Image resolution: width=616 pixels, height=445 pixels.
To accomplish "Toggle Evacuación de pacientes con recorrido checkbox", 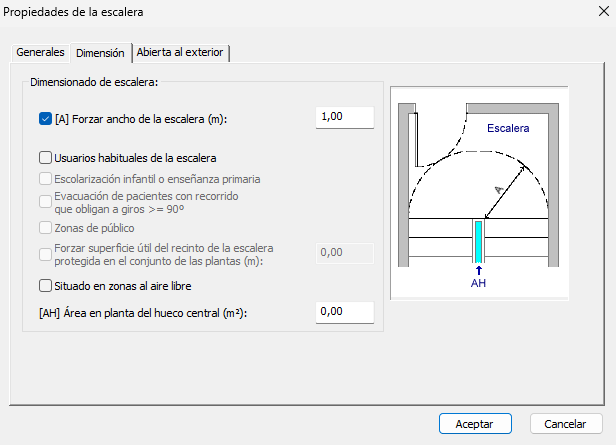I will [45, 202].
